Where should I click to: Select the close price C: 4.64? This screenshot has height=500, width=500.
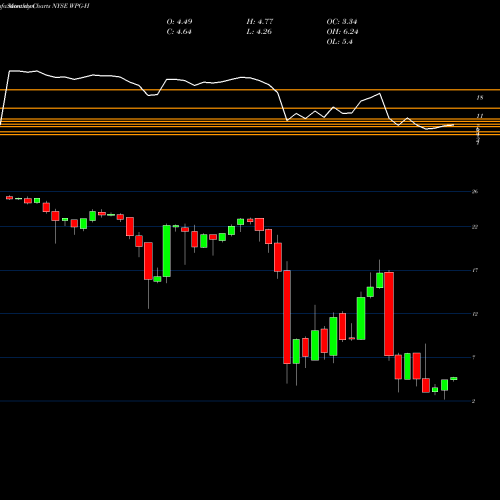coord(179,32)
